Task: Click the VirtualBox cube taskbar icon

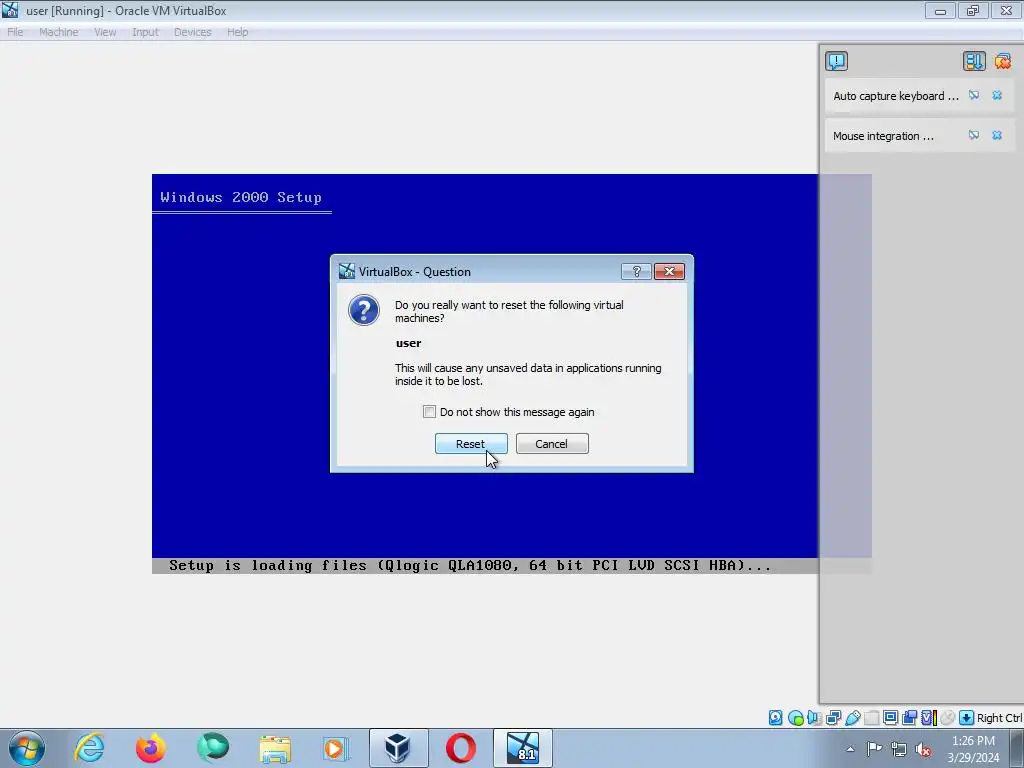Action: [x=398, y=748]
